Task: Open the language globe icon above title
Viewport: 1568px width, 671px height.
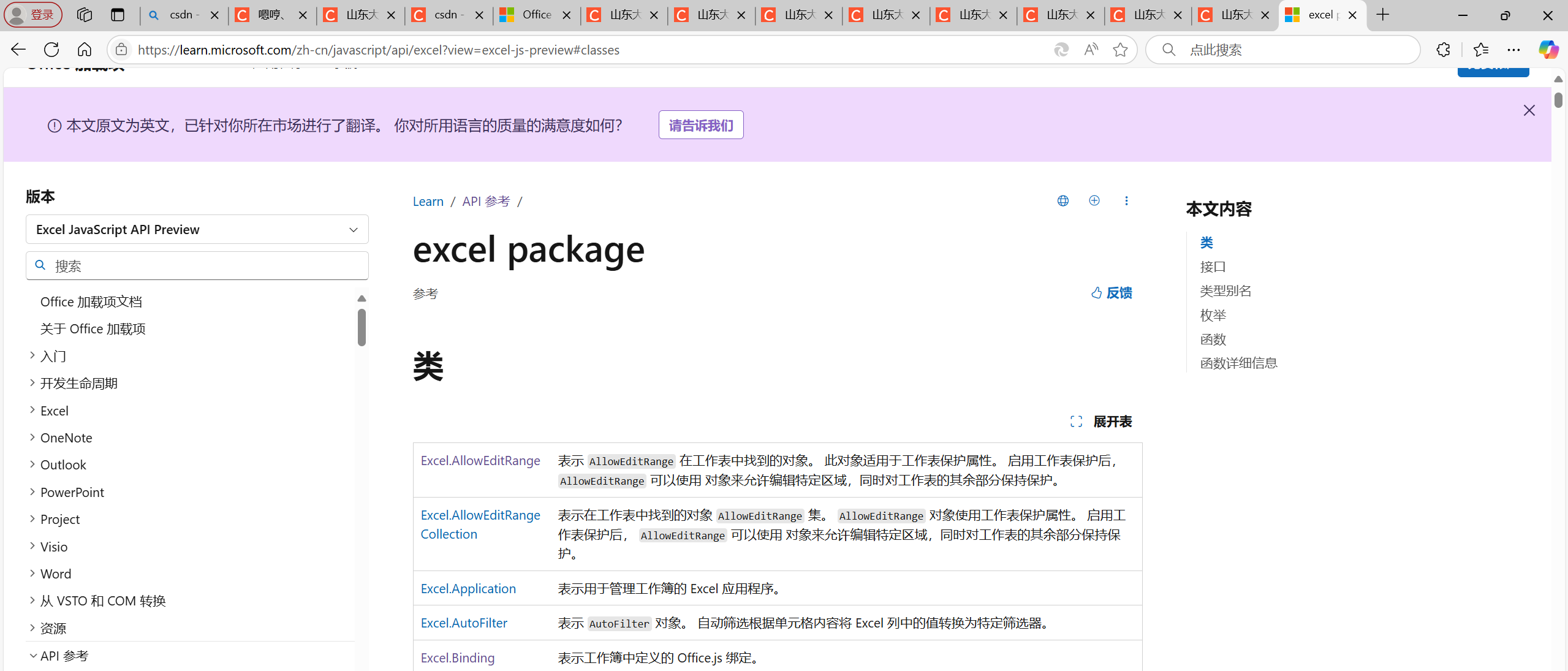Action: click(x=1063, y=201)
